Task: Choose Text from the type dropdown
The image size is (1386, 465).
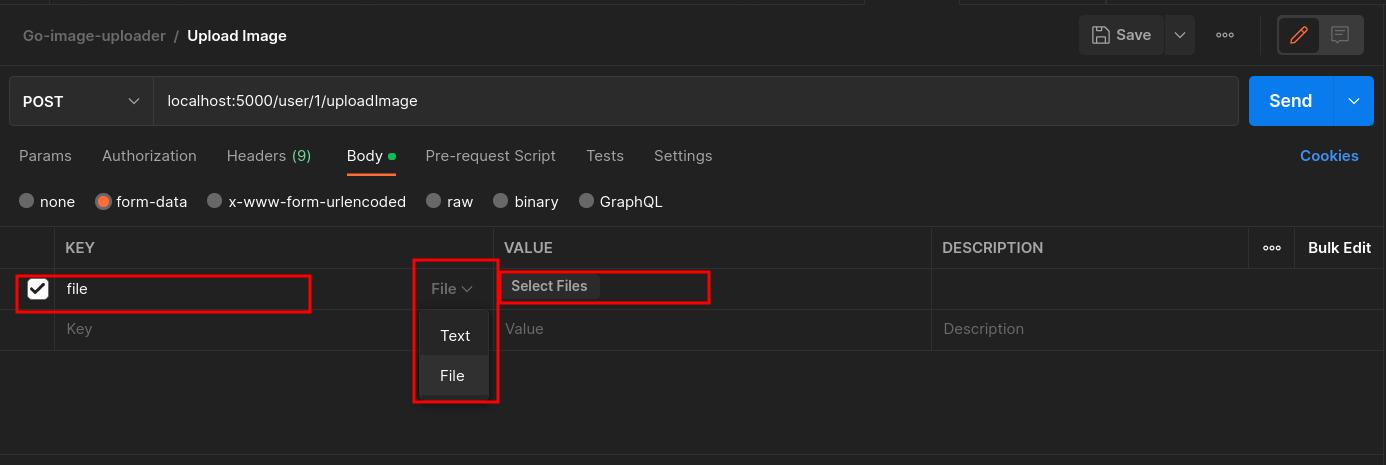Action: pyautogui.click(x=455, y=336)
